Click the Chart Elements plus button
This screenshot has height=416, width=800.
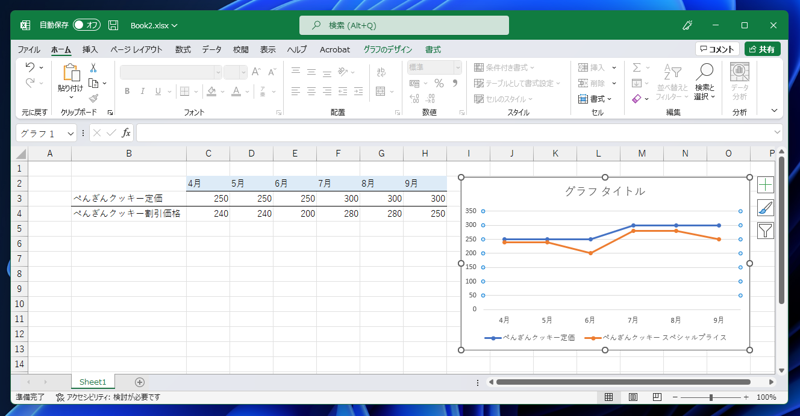coord(765,184)
